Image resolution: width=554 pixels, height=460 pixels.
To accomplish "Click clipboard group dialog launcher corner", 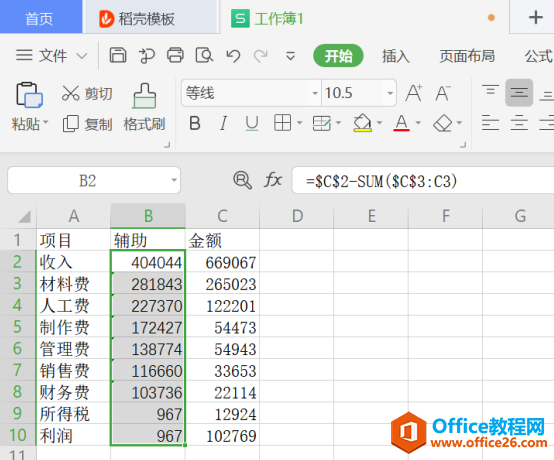I will [x=167, y=145].
